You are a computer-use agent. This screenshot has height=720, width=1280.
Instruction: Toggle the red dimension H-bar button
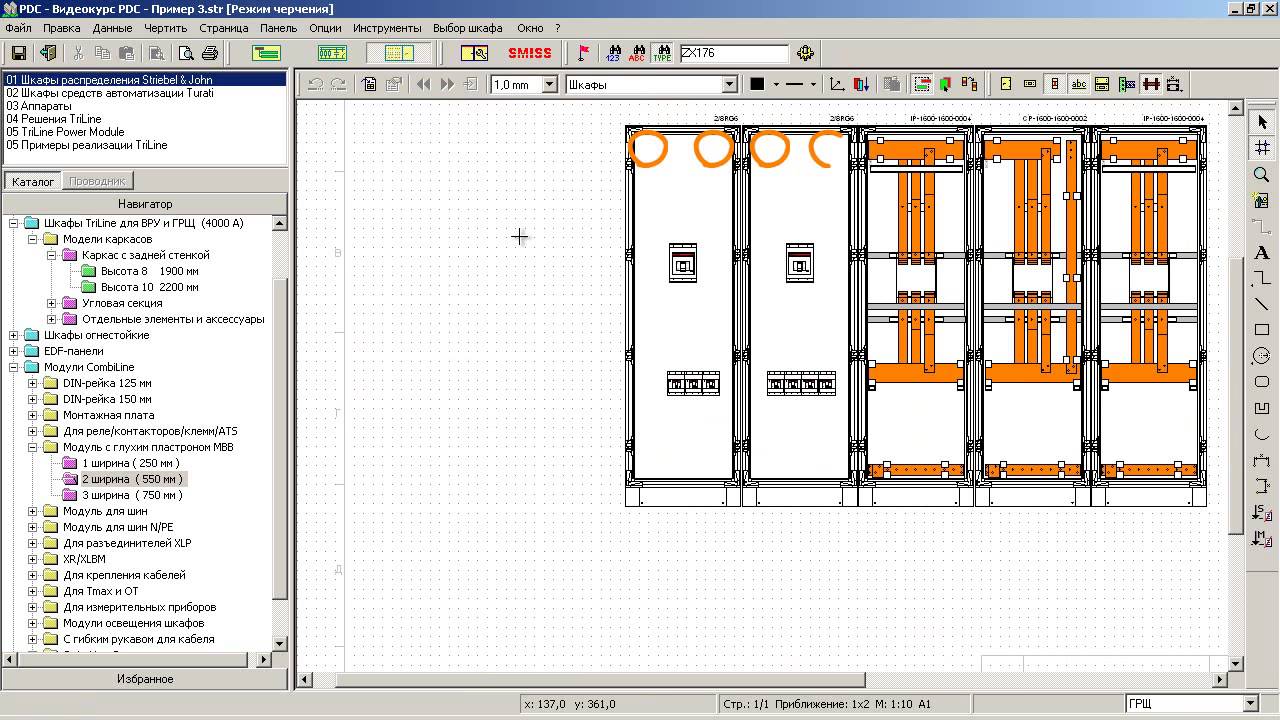click(x=1151, y=84)
